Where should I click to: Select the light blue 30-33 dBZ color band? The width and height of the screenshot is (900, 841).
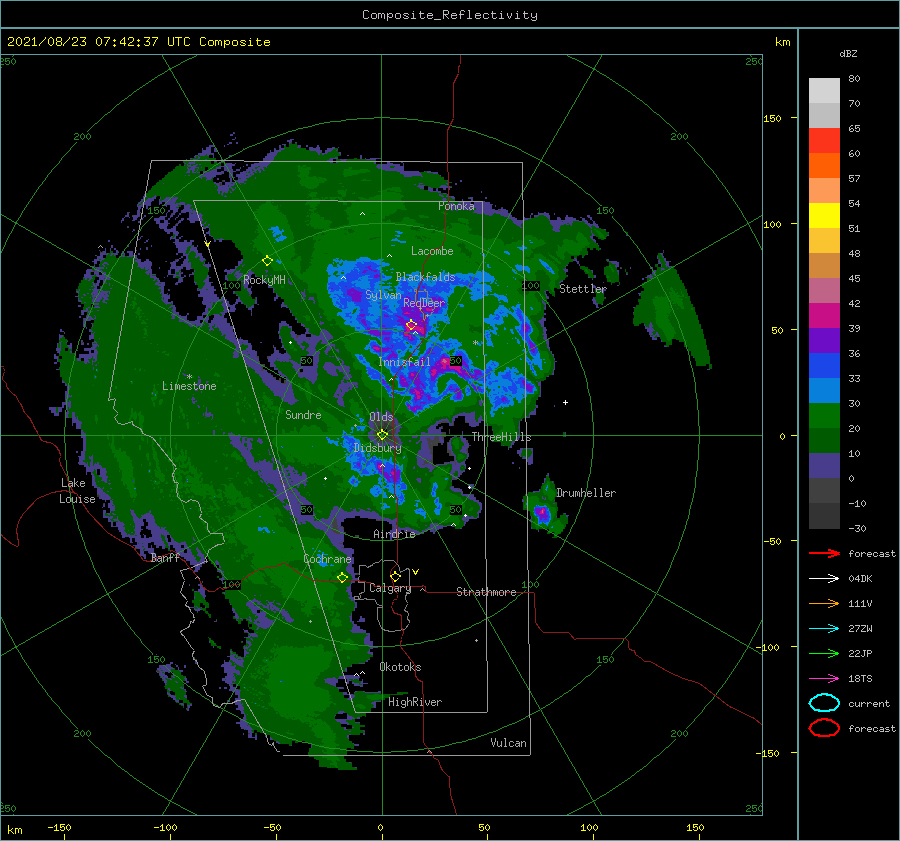coord(824,390)
